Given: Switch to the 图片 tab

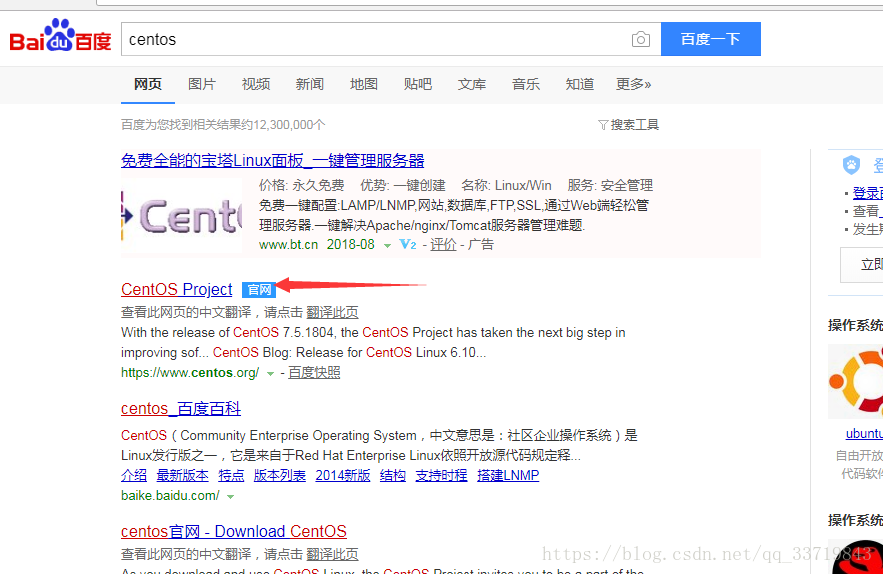Looking at the screenshot, I should tap(202, 84).
